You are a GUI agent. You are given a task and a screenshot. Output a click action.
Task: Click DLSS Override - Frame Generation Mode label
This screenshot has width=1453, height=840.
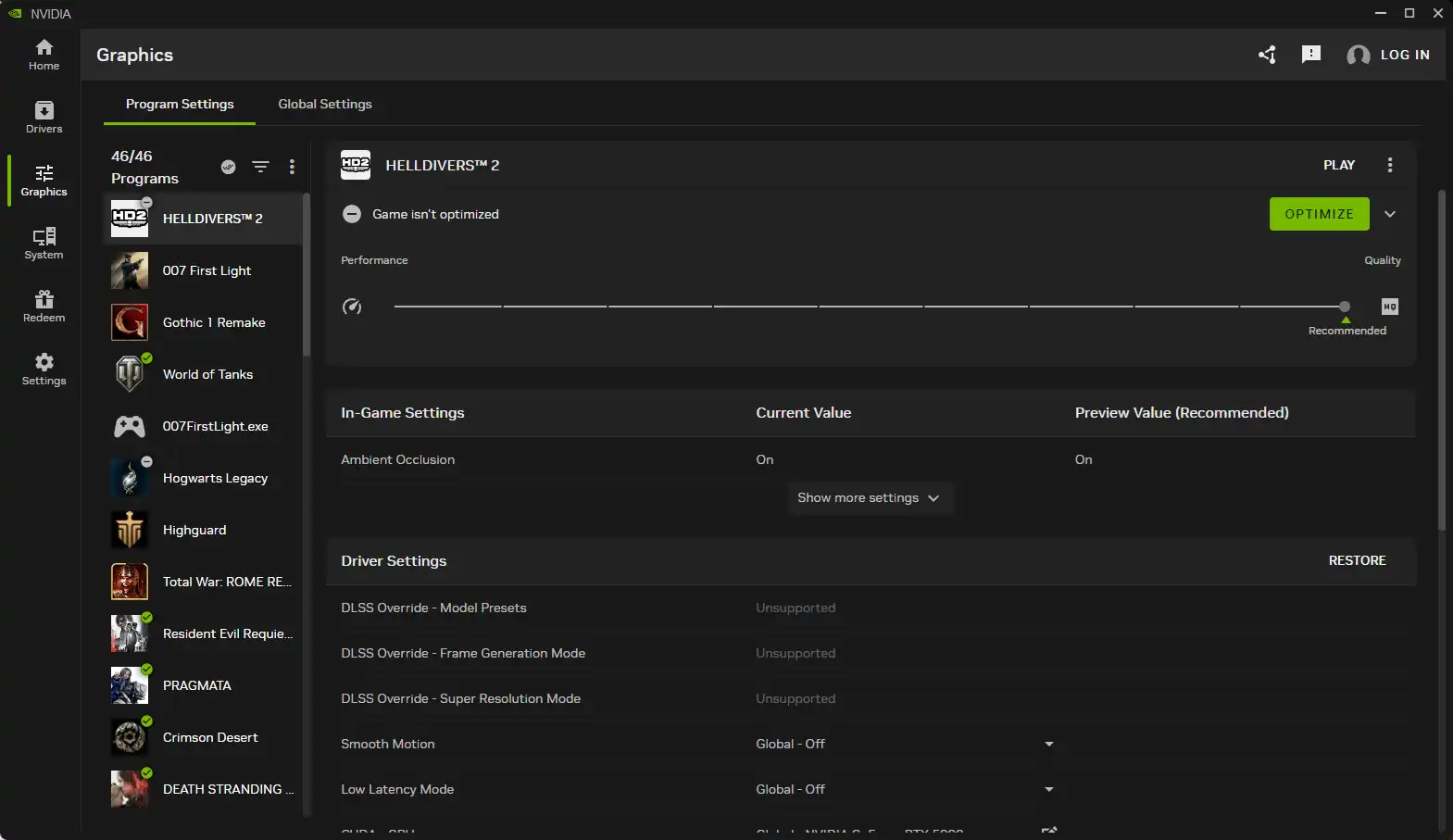pyautogui.click(x=463, y=653)
